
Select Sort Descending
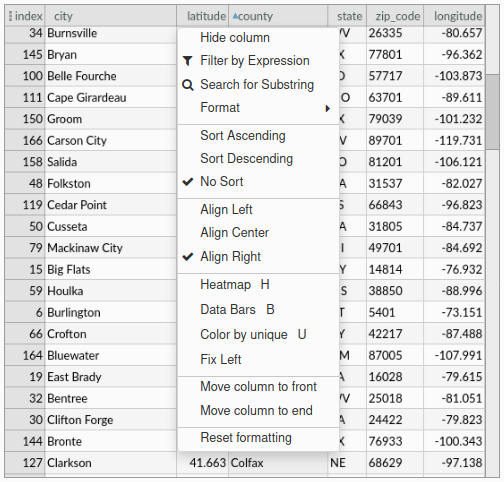pyautogui.click(x=258, y=159)
